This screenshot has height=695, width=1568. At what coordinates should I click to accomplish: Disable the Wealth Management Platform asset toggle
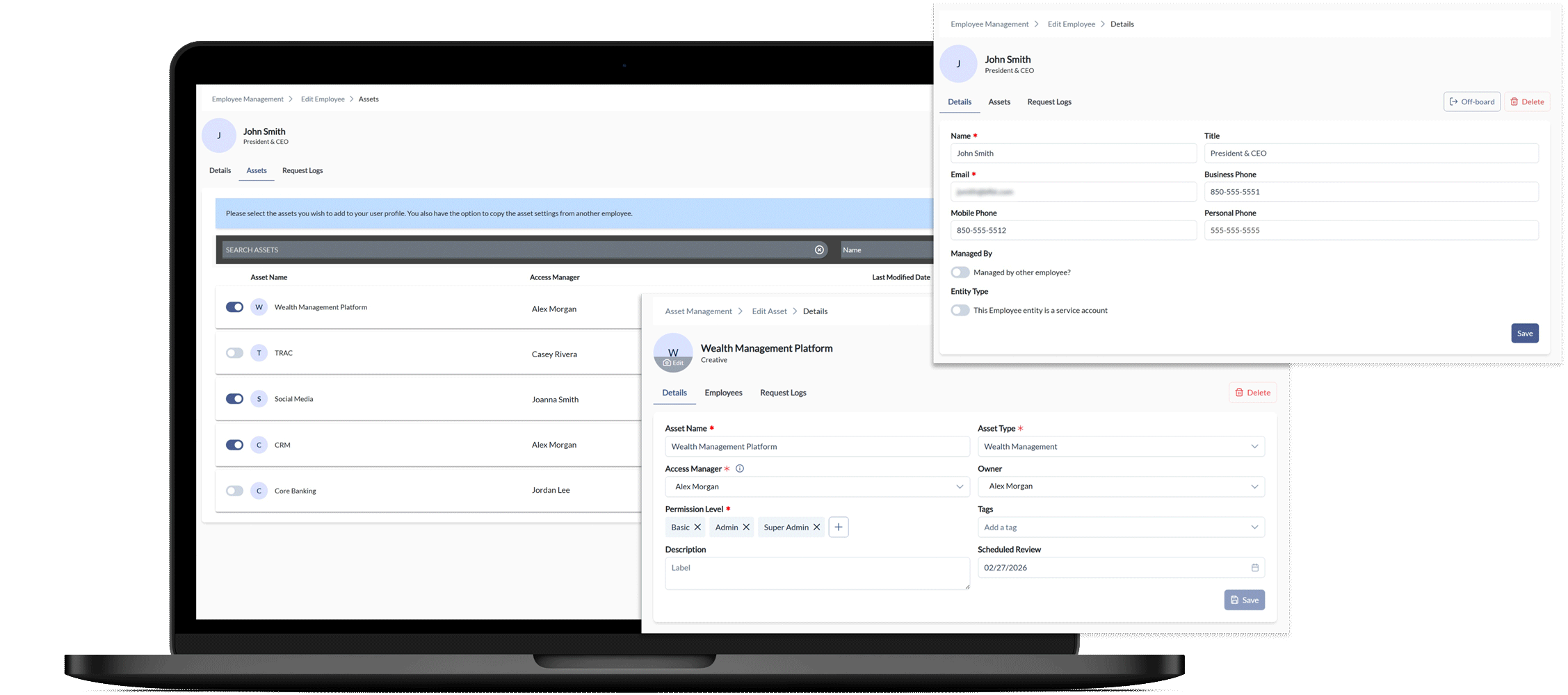pyautogui.click(x=234, y=307)
